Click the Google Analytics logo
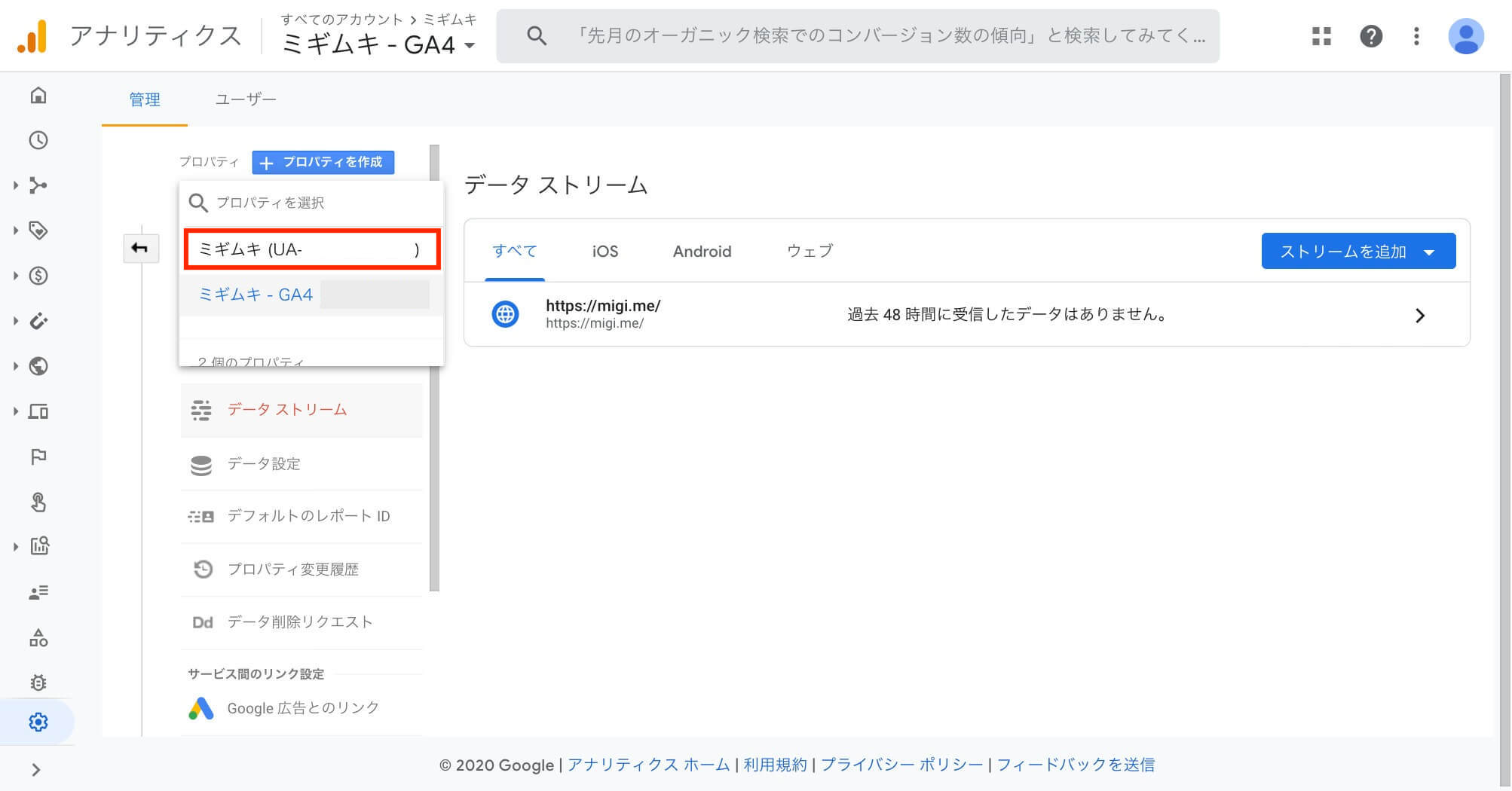Viewport: 1512px width, 791px height. tap(32, 36)
